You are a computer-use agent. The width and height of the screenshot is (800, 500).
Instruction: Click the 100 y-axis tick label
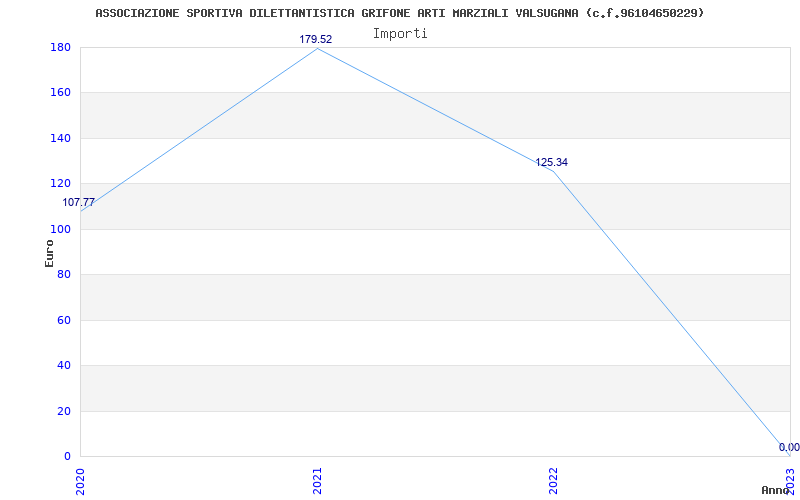(60, 230)
